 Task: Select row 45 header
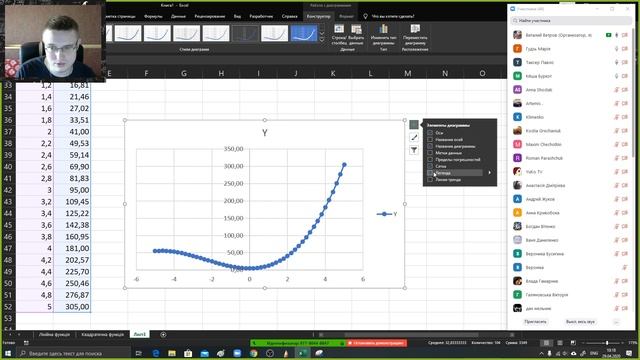click(8, 225)
